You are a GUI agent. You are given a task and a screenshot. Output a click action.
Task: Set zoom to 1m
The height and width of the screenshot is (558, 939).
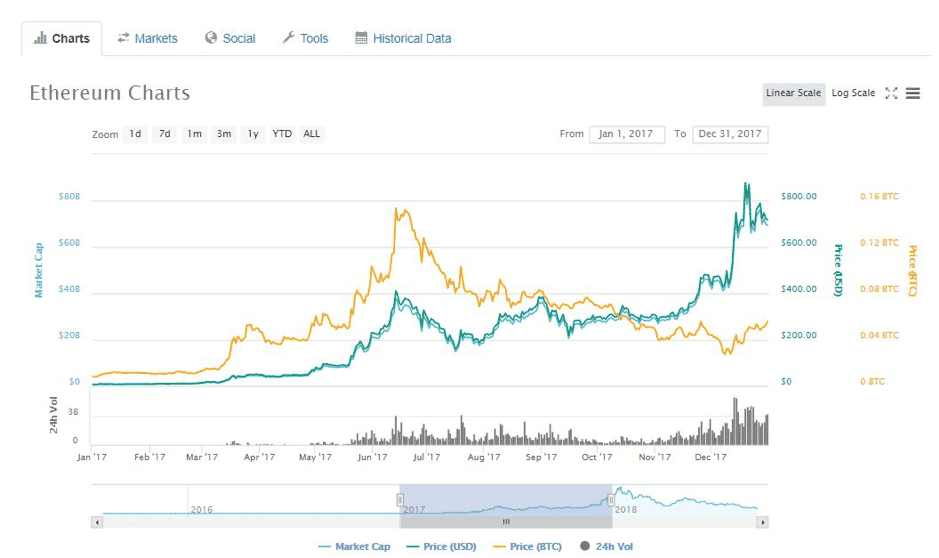195,134
